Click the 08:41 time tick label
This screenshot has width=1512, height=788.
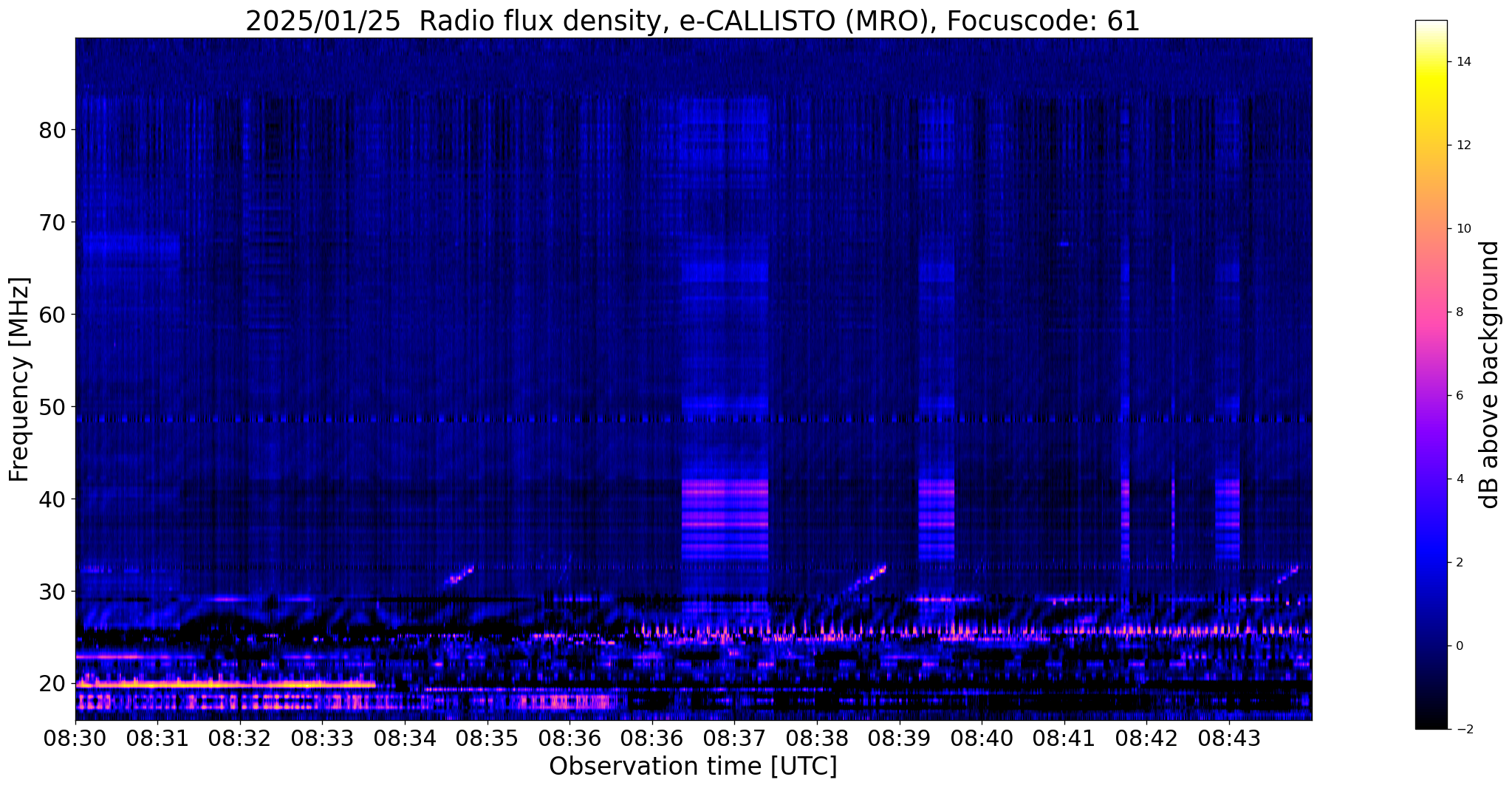point(1064,739)
